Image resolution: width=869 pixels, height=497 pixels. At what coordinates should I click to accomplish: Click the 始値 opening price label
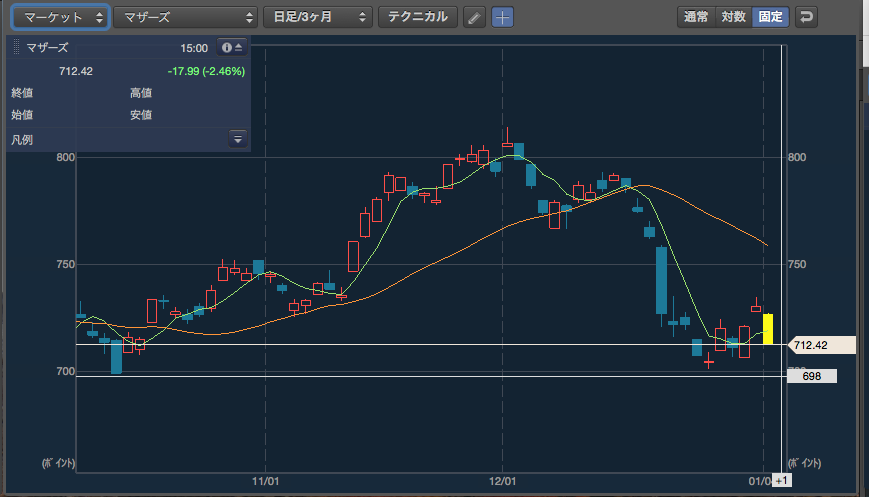tap(22, 115)
